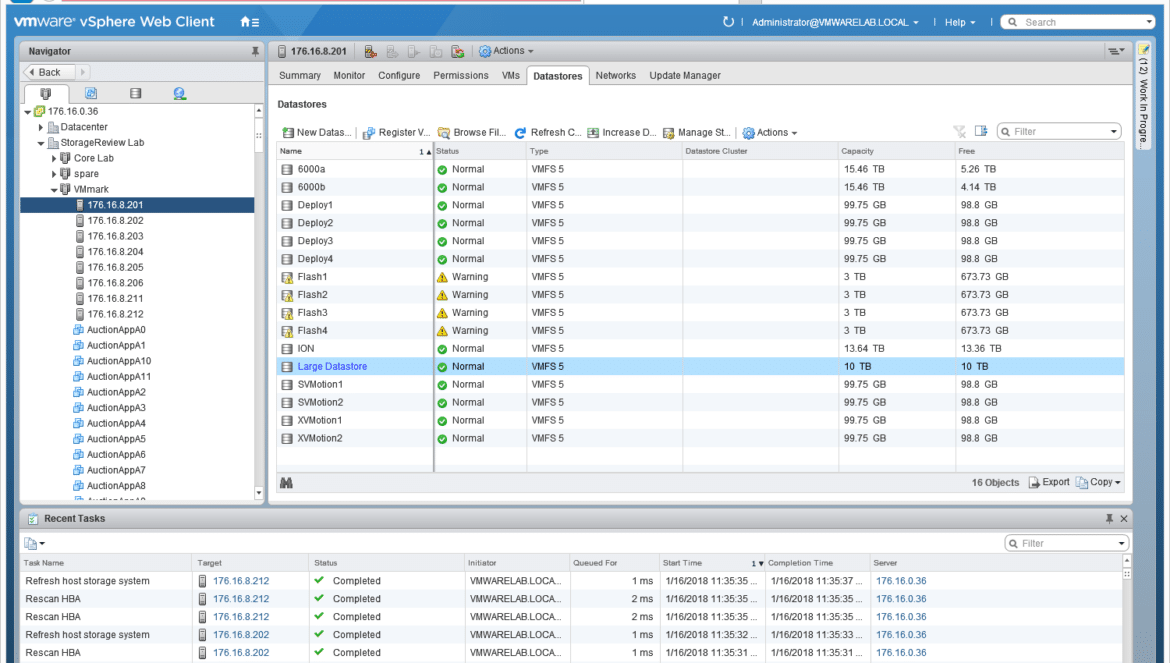
Task: Pin the Navigator panel
Action: click(255, 51)
